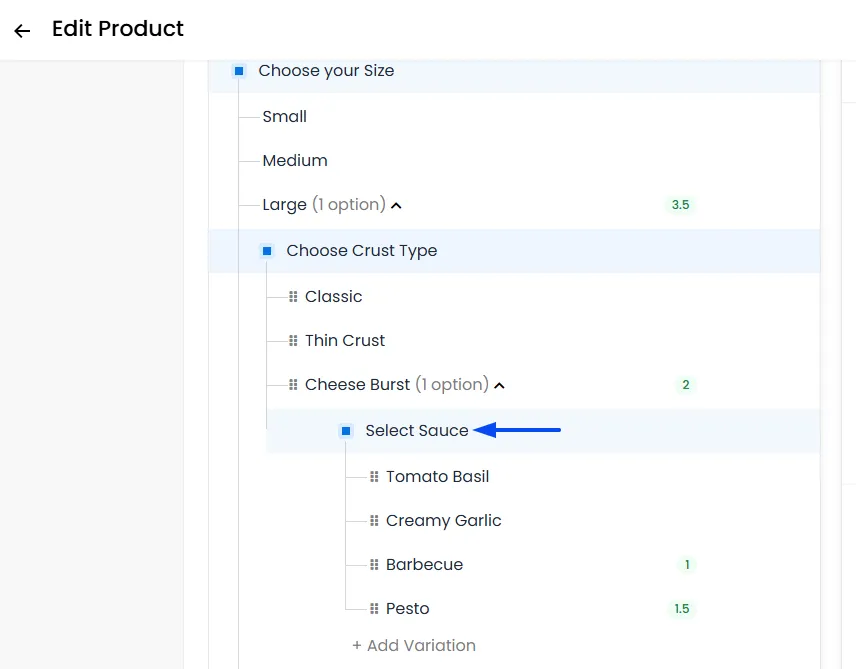Select the Tomato Basil sauce label
This screenshot has width=856, height=669.
point(437,477)
